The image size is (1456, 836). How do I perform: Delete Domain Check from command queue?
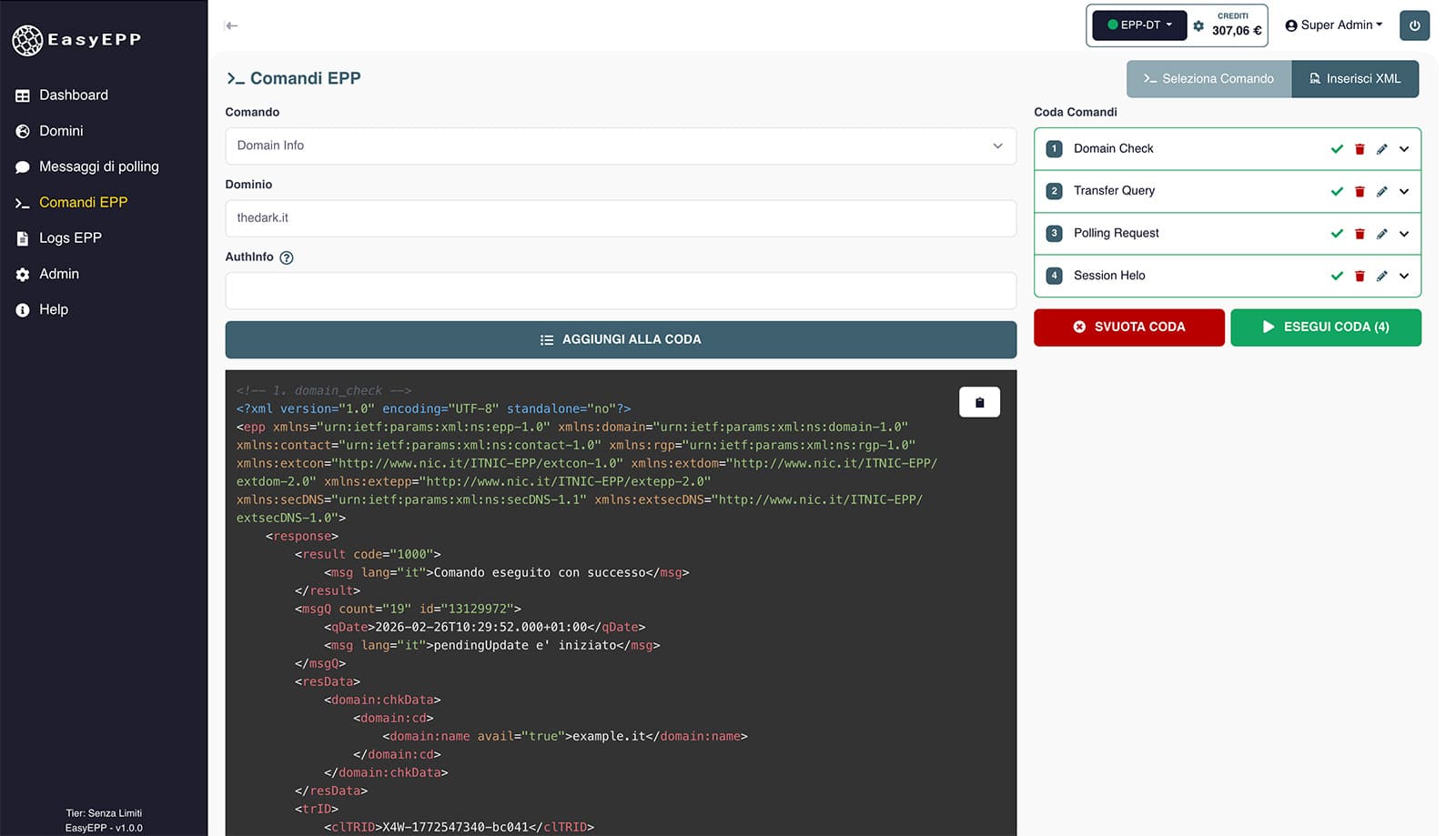point(1360,149)
